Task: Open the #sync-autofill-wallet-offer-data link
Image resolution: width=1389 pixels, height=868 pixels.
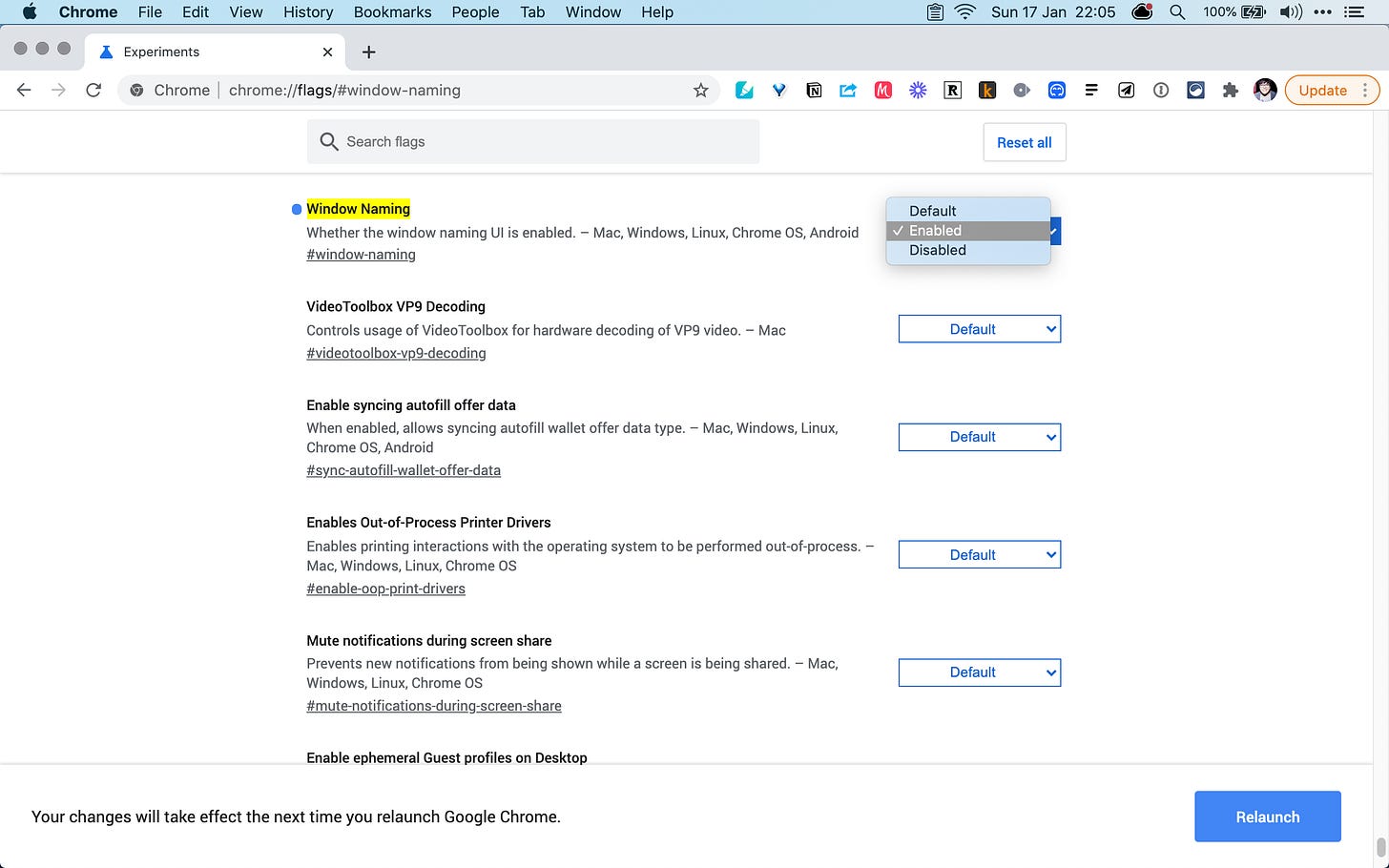Action: click(x=404, y=470)
